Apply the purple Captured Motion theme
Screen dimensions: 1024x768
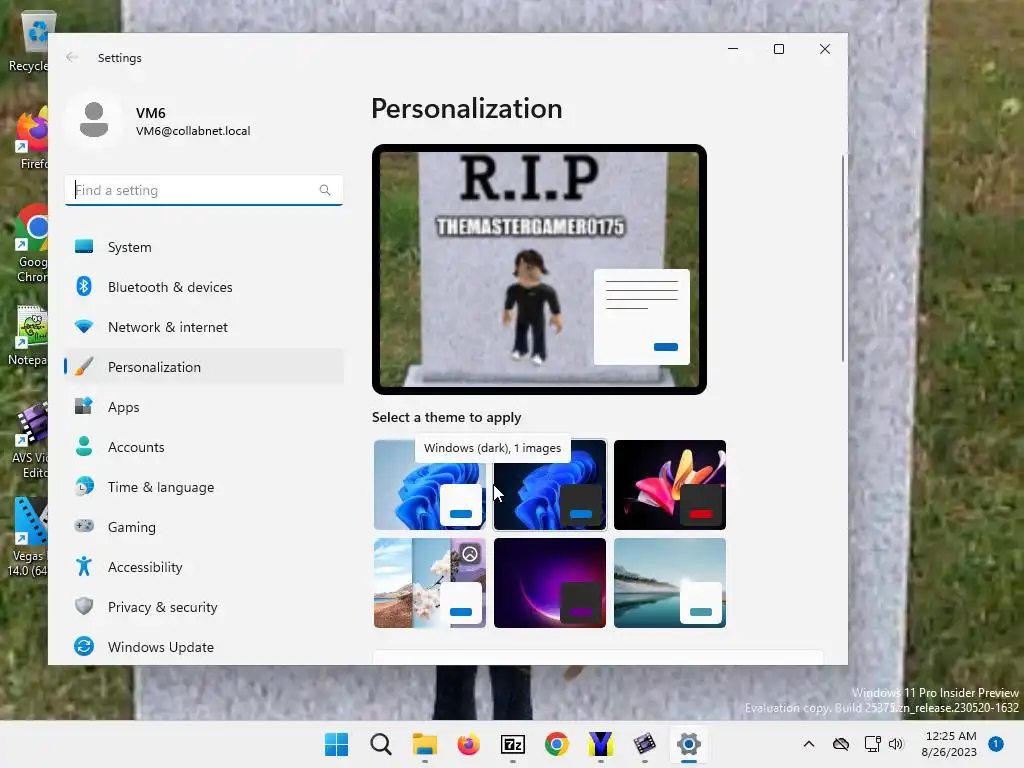coord(550,583)
